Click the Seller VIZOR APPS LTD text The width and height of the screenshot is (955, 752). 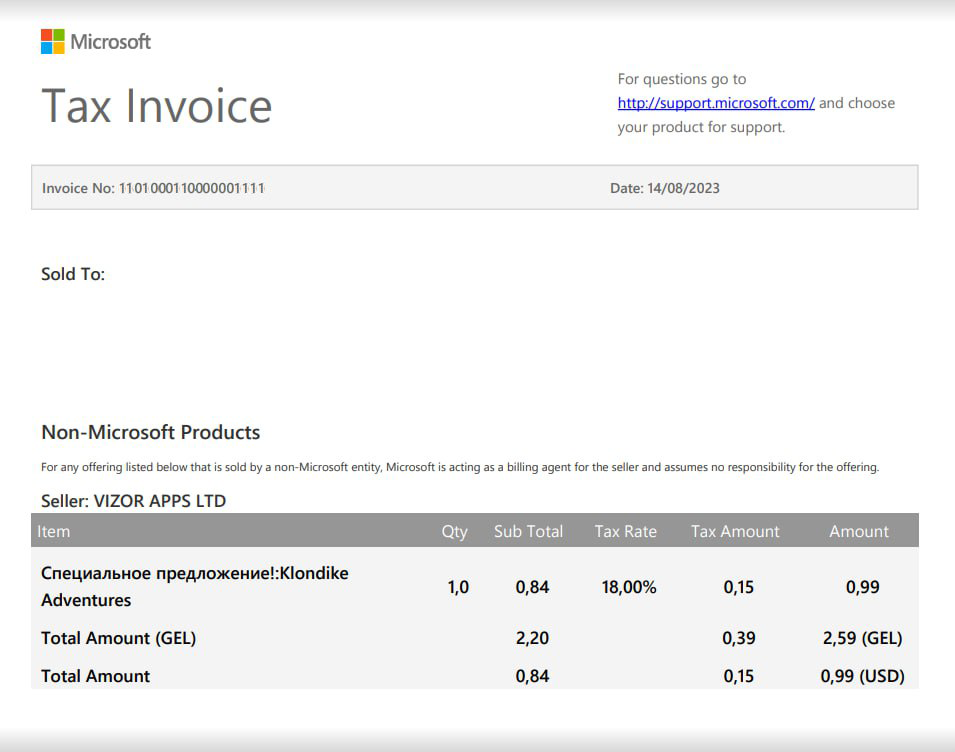(x=133, y=500)
